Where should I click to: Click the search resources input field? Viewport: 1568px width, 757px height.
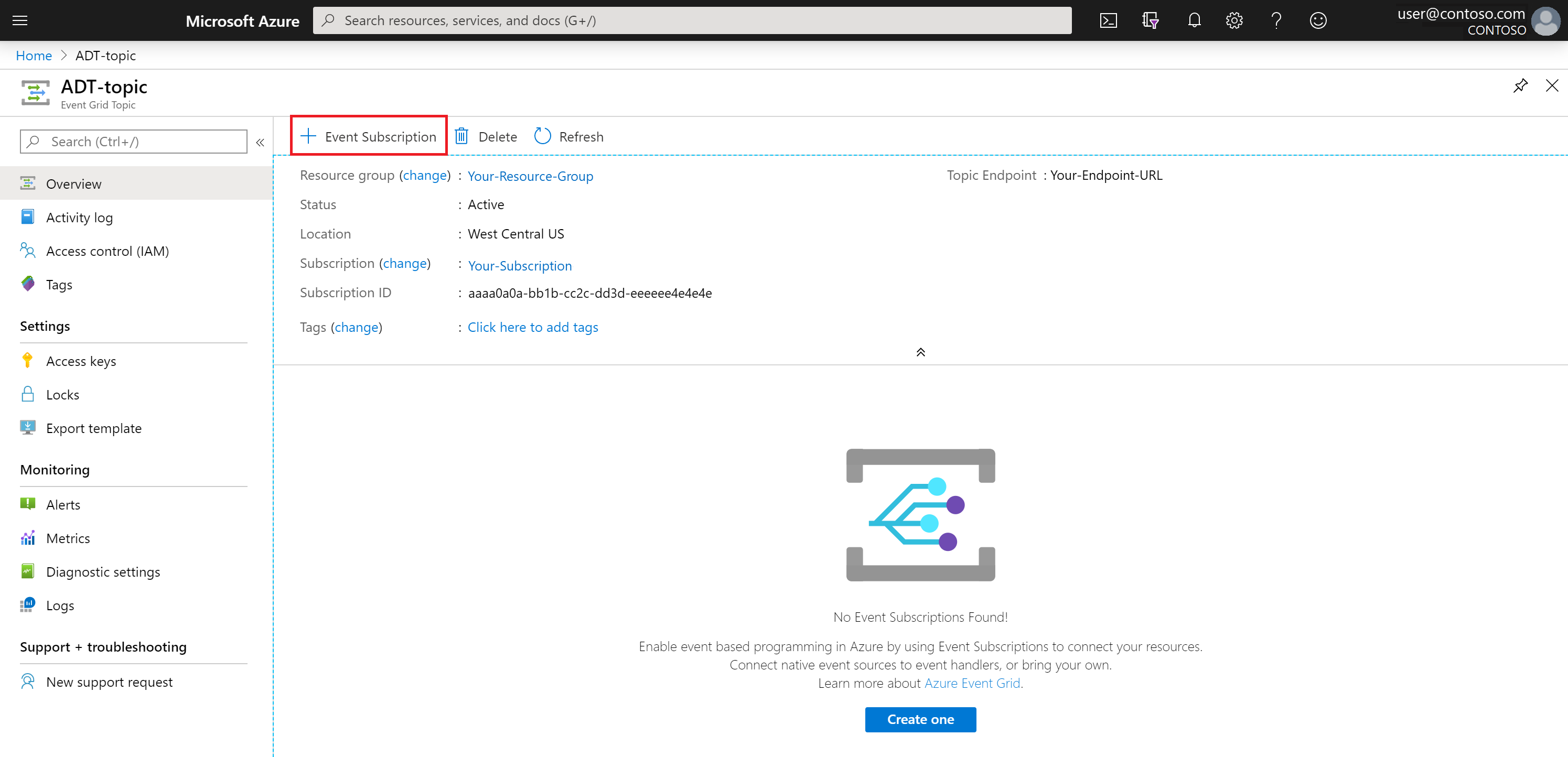coord(694,19)
